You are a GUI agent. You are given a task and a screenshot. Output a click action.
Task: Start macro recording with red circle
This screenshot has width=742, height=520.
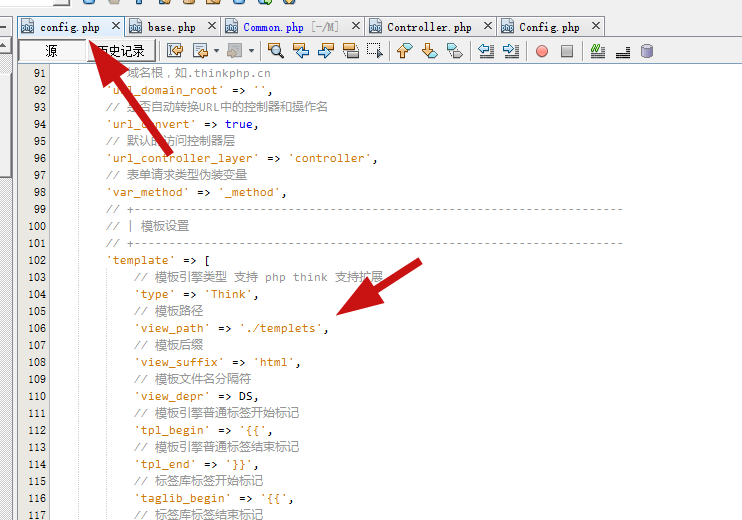point(542,51)
